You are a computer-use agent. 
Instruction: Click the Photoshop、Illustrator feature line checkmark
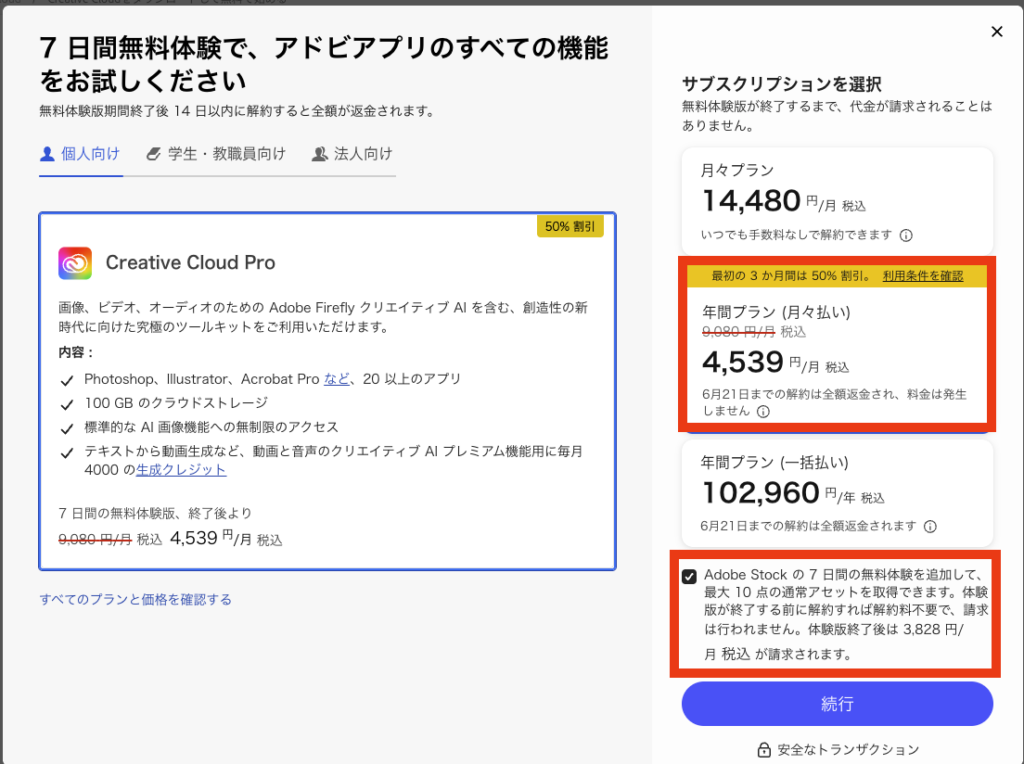[x=67, y=381]
